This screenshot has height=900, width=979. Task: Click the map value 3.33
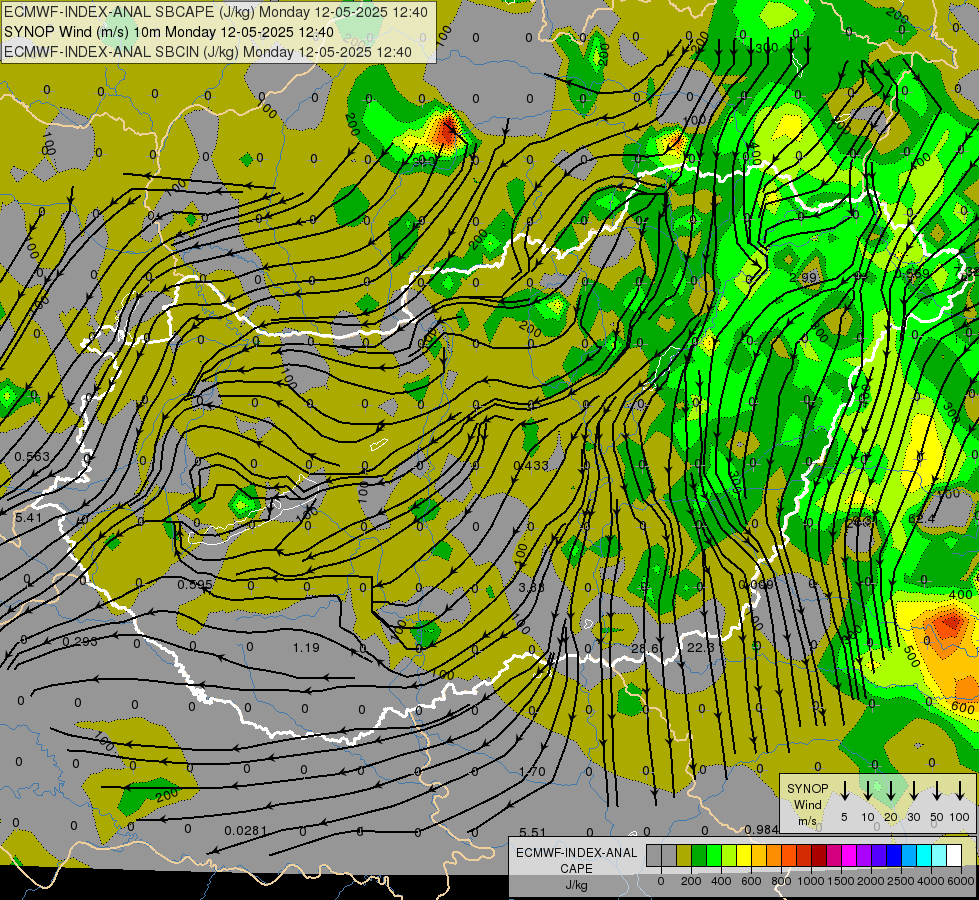(531, 588)
